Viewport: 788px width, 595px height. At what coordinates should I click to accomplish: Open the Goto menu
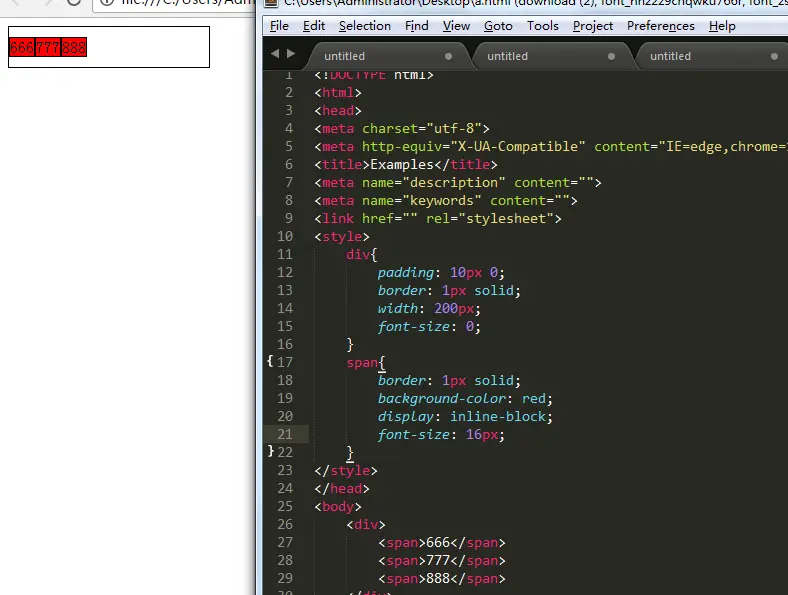tap(498, 26)
